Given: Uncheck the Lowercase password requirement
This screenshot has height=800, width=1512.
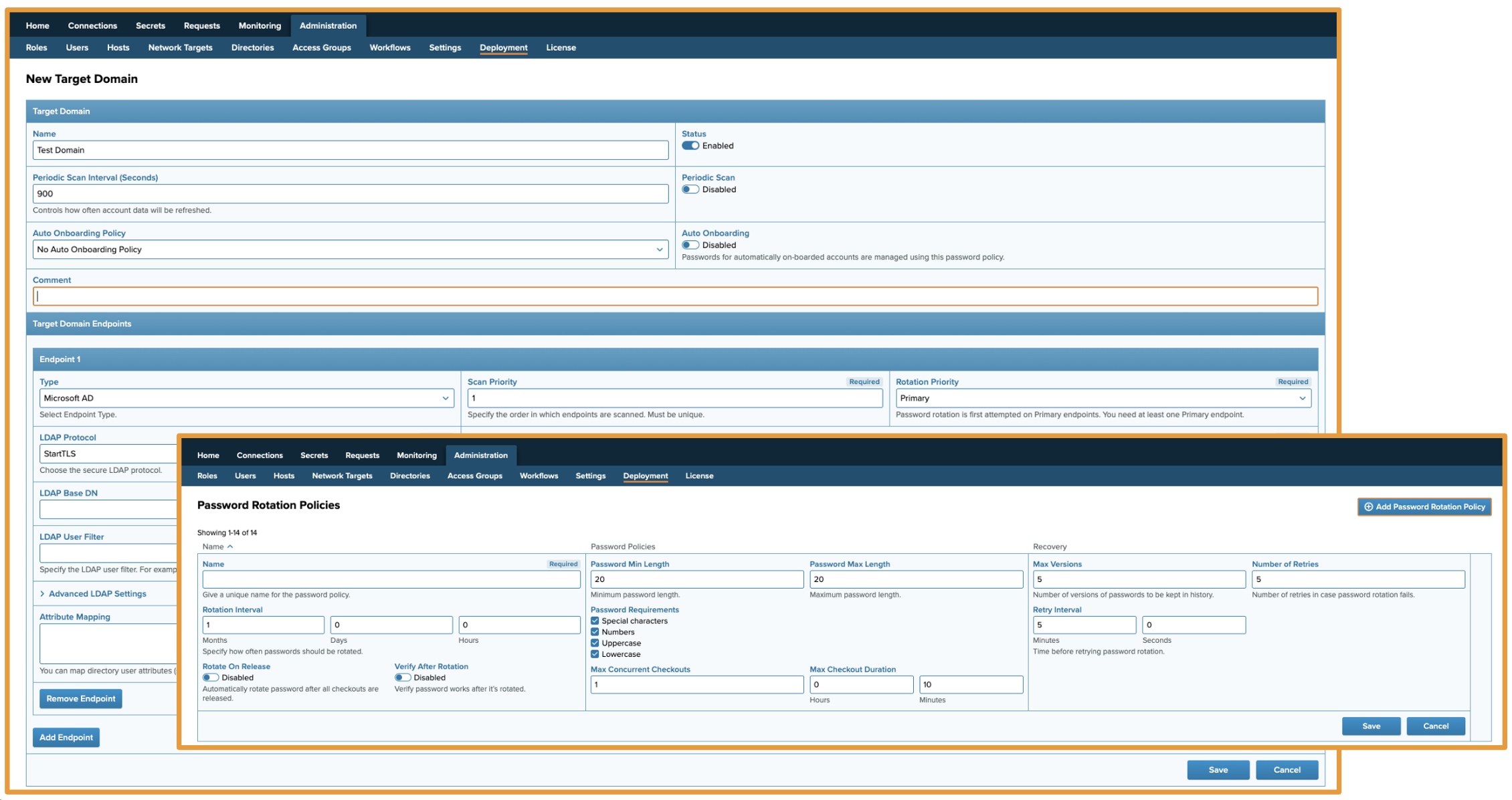Looking at the screenshot, I should pyautogui.click(x=595, y=654).
